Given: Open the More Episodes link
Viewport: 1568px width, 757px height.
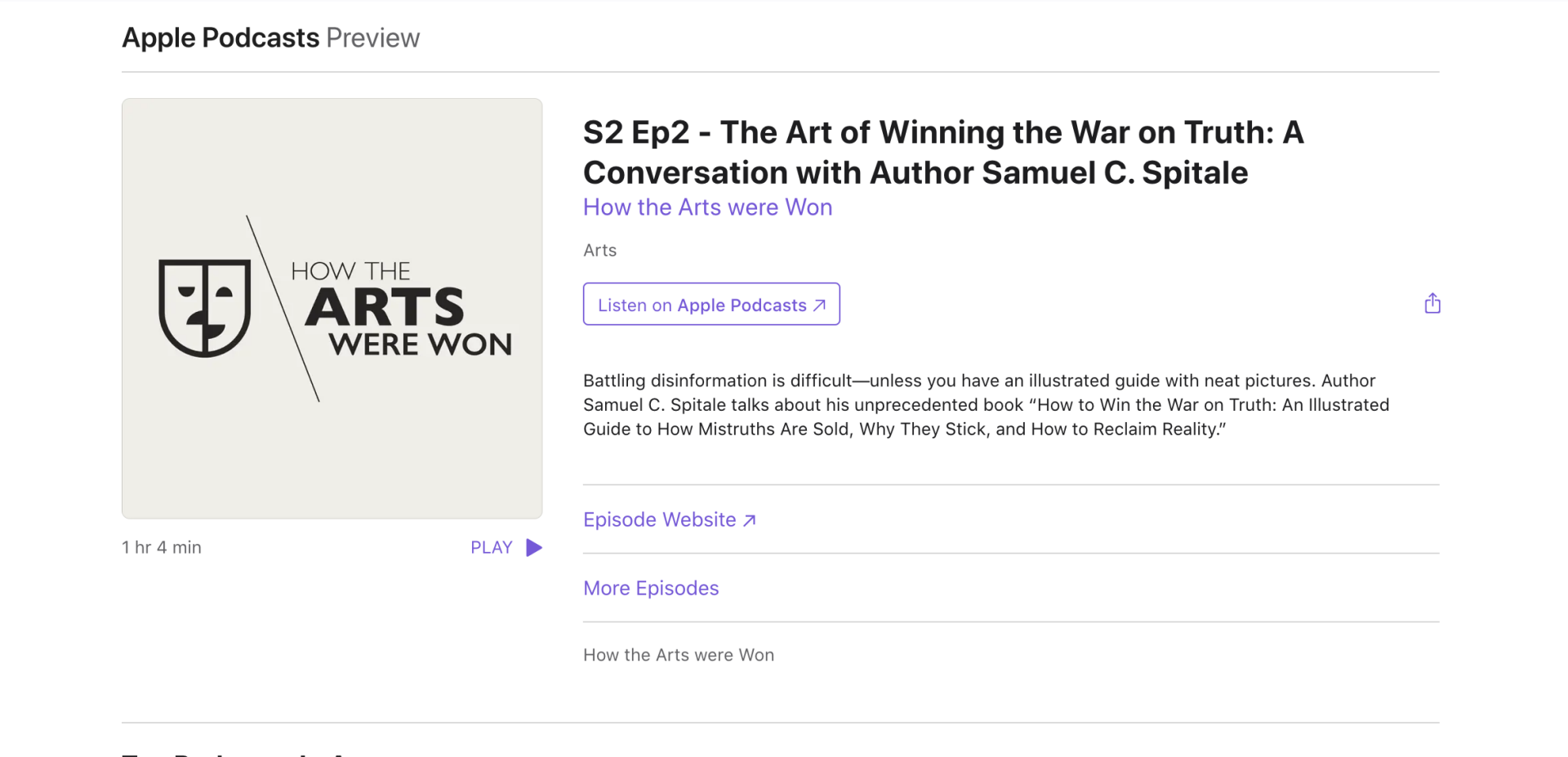Looking at the screenshot, I should (651, 588).
